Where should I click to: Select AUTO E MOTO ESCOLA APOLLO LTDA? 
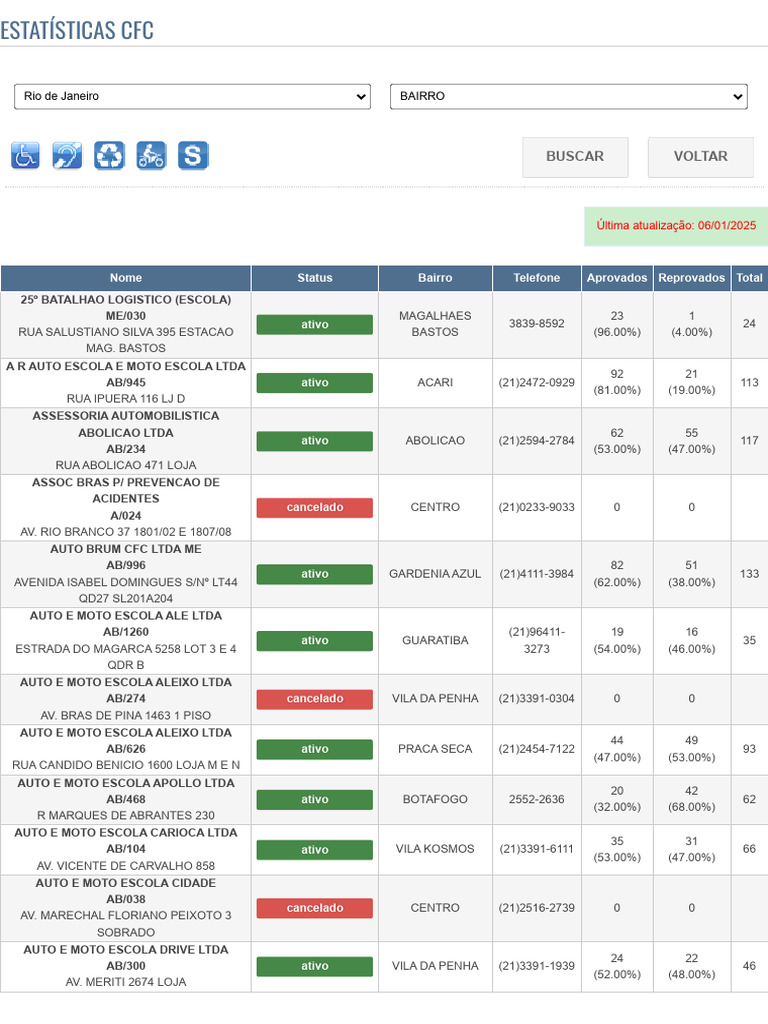click(126, 783)
